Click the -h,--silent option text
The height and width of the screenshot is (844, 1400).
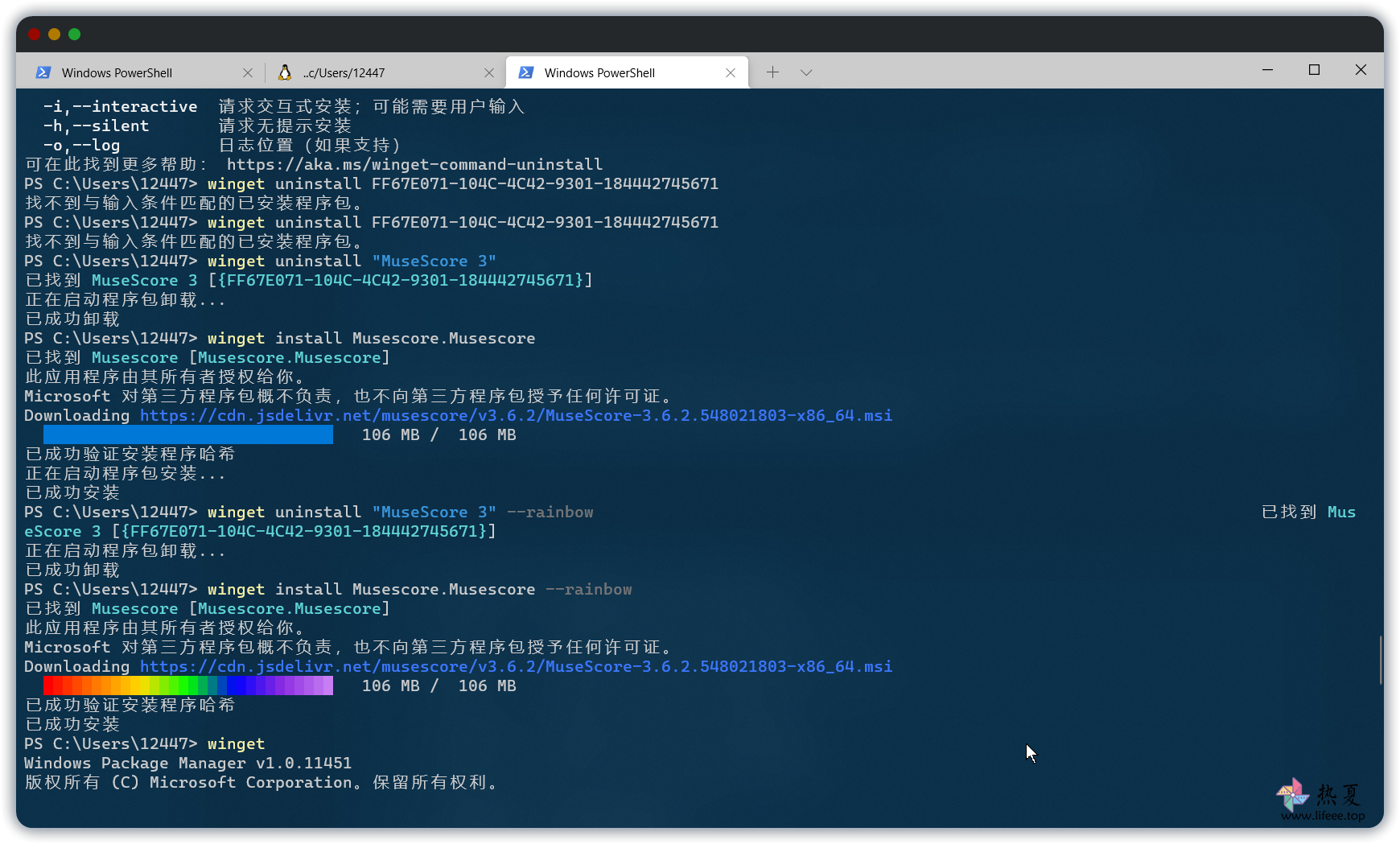tap(97, 126)
